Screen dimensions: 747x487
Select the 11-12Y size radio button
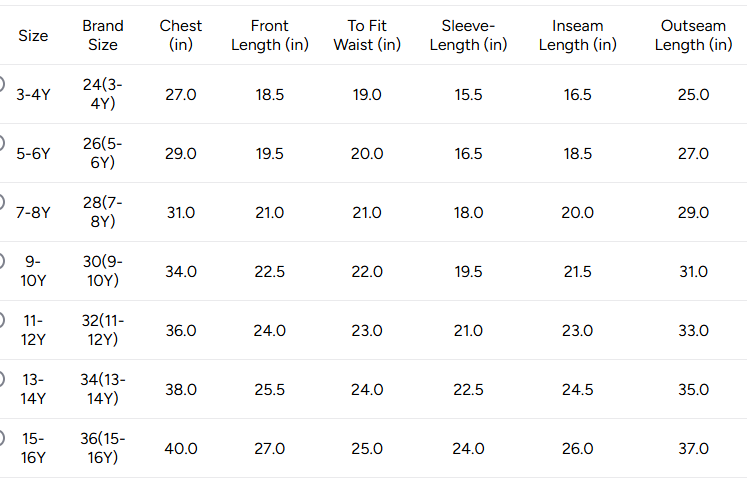pos(1,320)
